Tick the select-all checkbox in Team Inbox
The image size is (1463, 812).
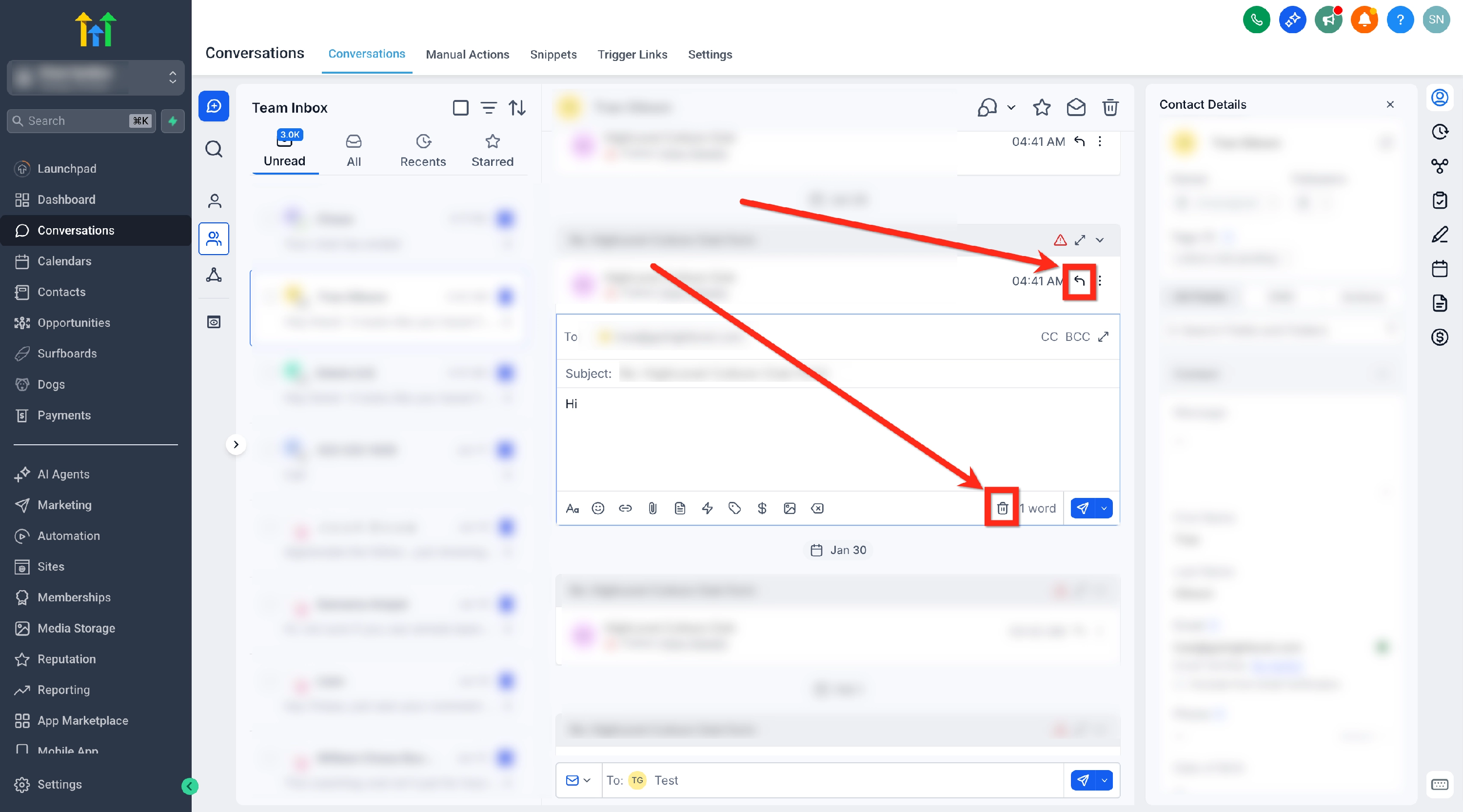(x=460, y=107)
